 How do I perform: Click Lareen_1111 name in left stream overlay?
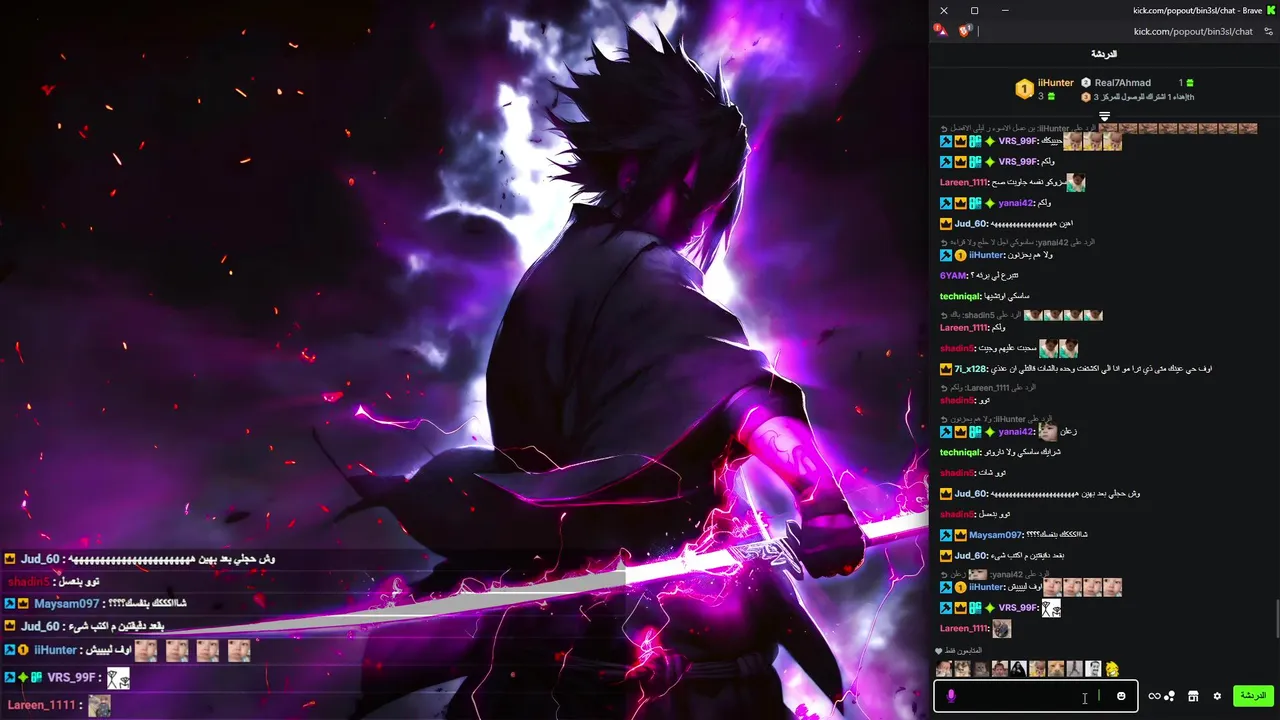42,705
